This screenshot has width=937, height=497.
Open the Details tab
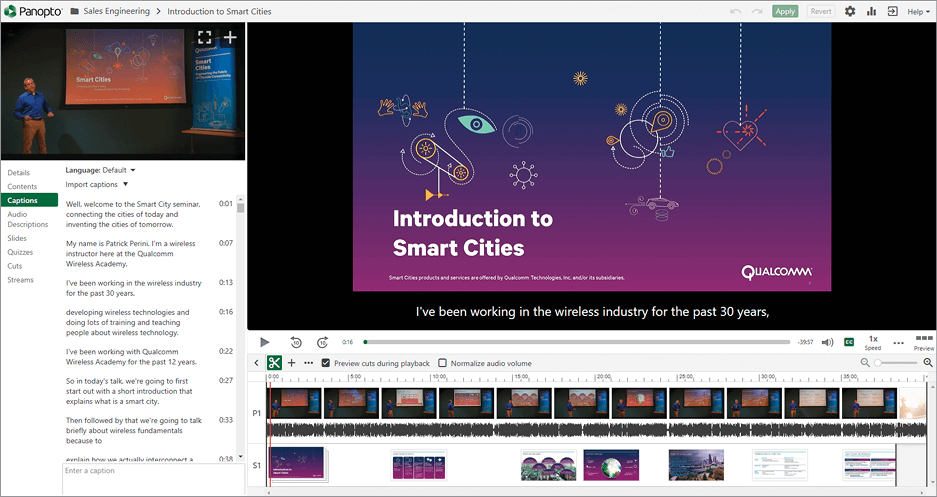tap(19, 173)
